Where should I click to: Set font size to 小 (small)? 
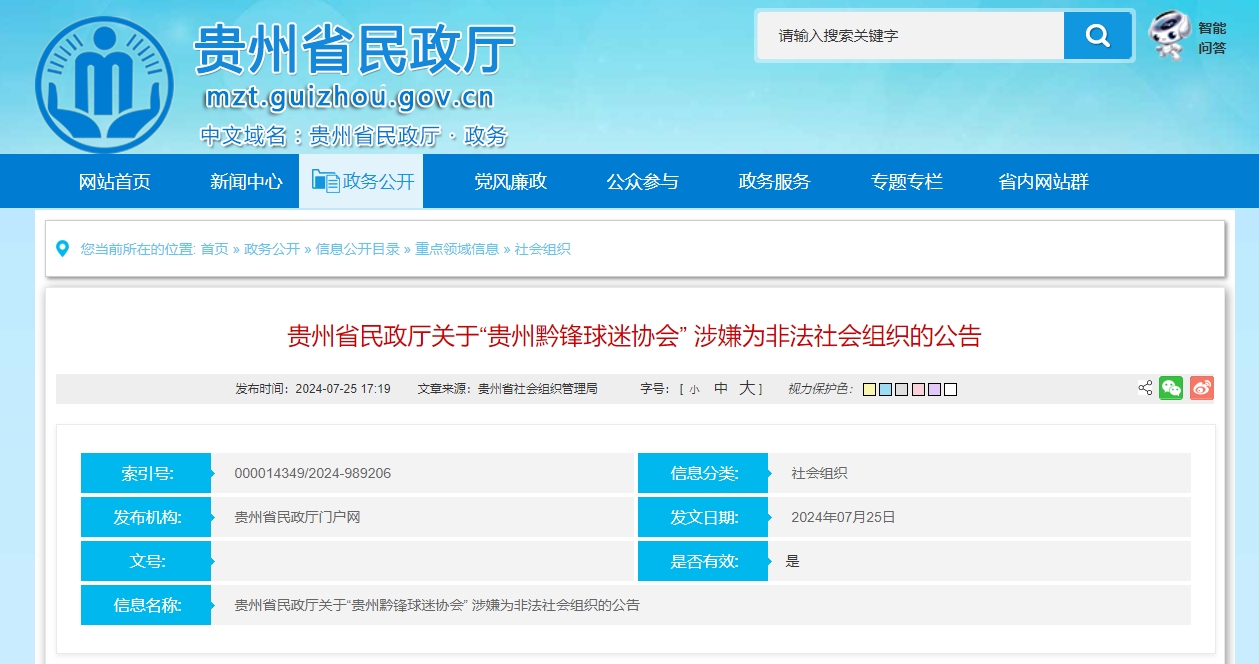coord(694,390)
